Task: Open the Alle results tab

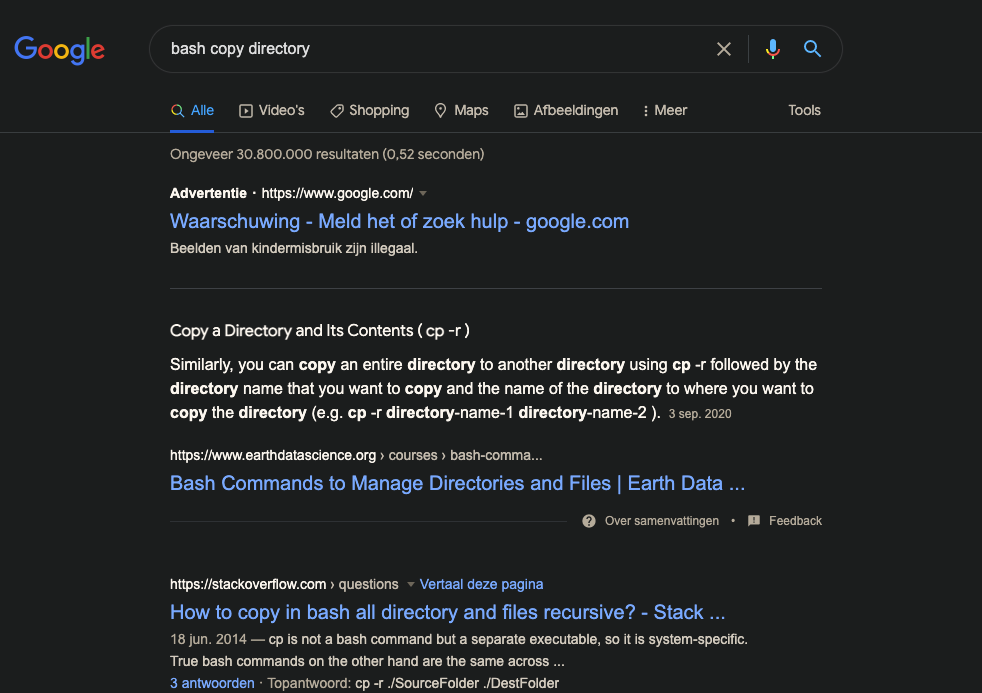Action: point(192,111)
